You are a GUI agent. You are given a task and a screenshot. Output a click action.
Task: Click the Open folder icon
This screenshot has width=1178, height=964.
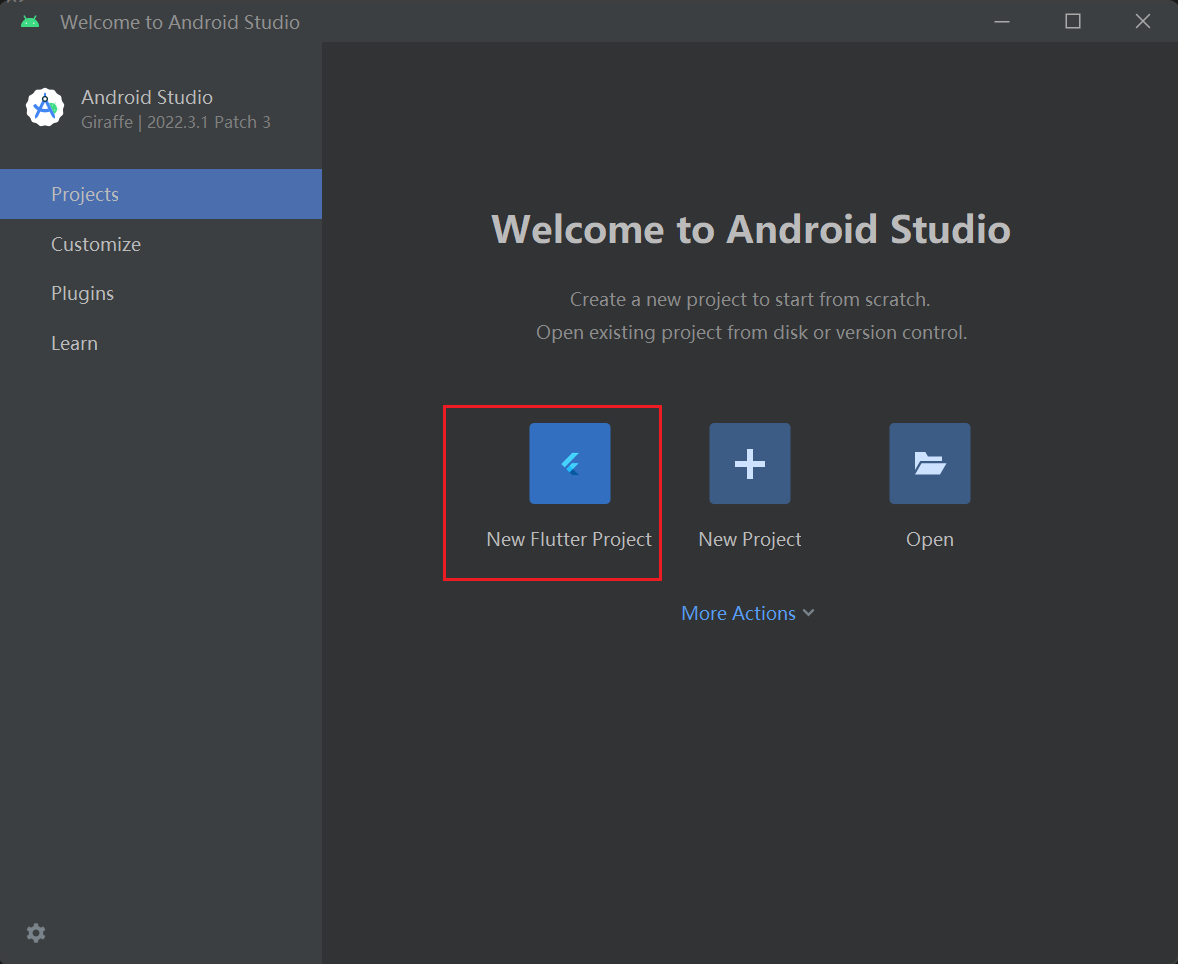point(929,464)
